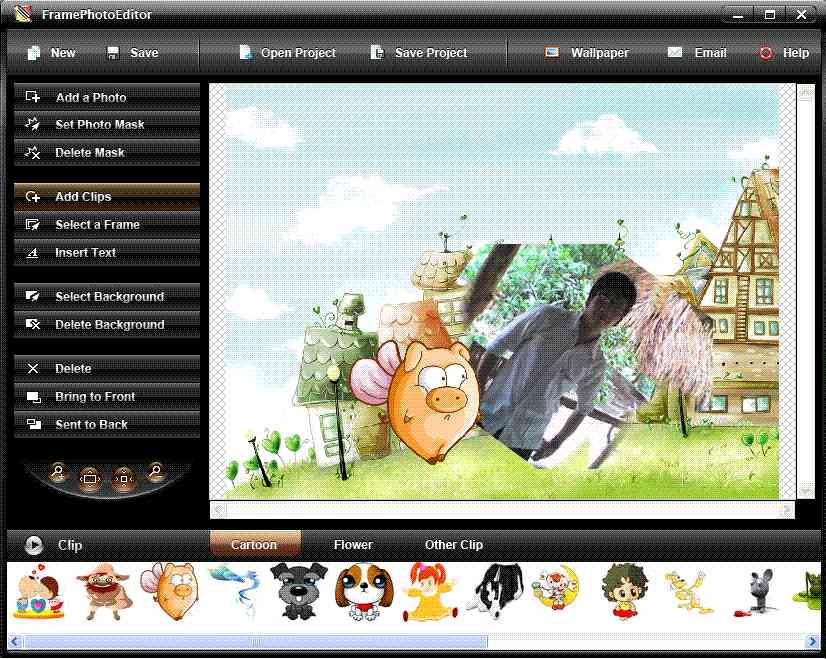The image size is (826, 659).
Task: Select the gray mouse clip
Action: (755, 593)
